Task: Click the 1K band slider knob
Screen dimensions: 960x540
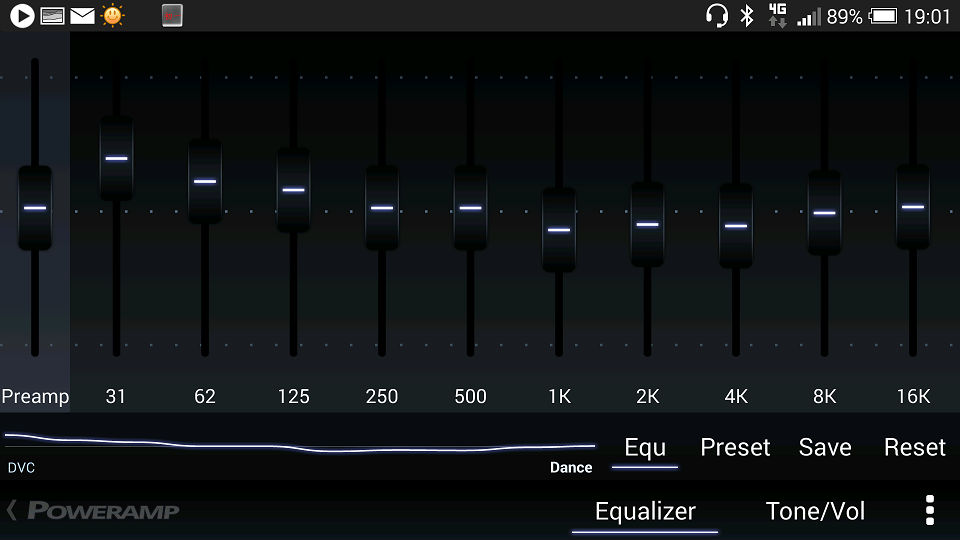Action: click(x=559, y=230)
